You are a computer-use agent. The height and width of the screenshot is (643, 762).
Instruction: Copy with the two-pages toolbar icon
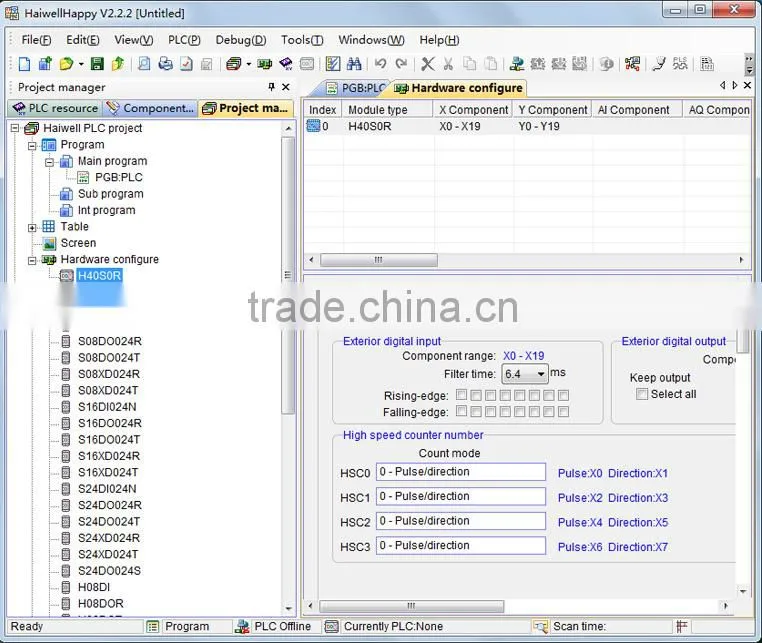pos(469,64)
